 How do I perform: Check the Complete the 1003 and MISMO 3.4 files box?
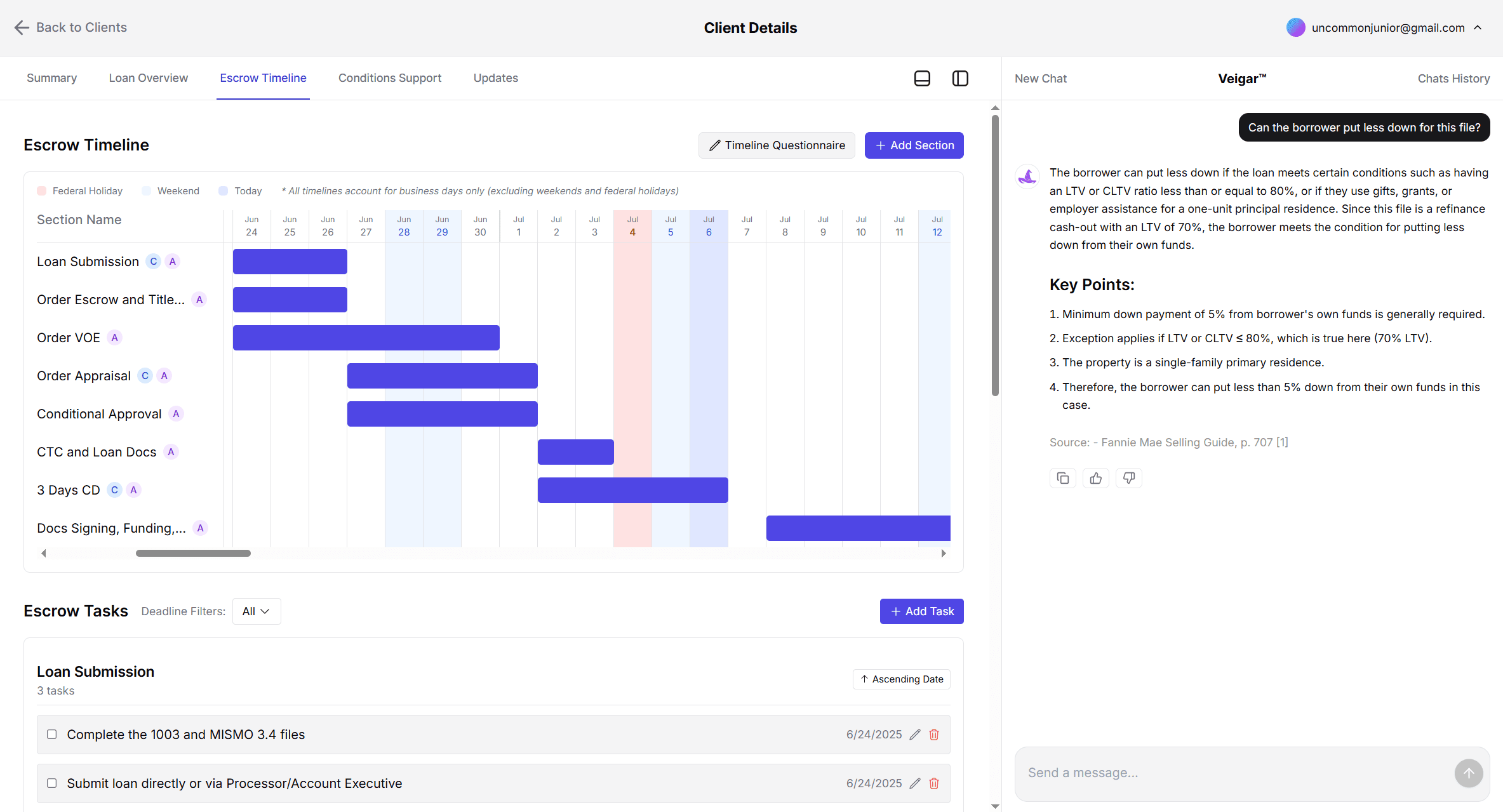pyautogui.click(x=52, y=735)
